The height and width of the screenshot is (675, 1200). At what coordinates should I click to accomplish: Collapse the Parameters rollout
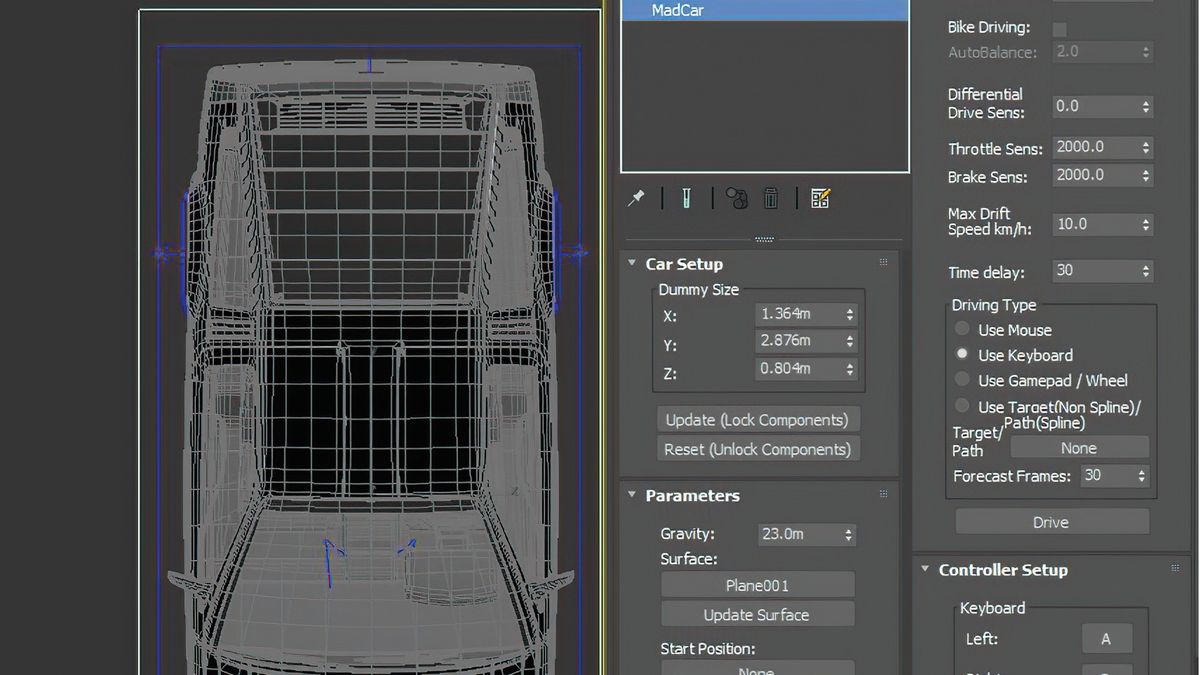coord(631,495)
